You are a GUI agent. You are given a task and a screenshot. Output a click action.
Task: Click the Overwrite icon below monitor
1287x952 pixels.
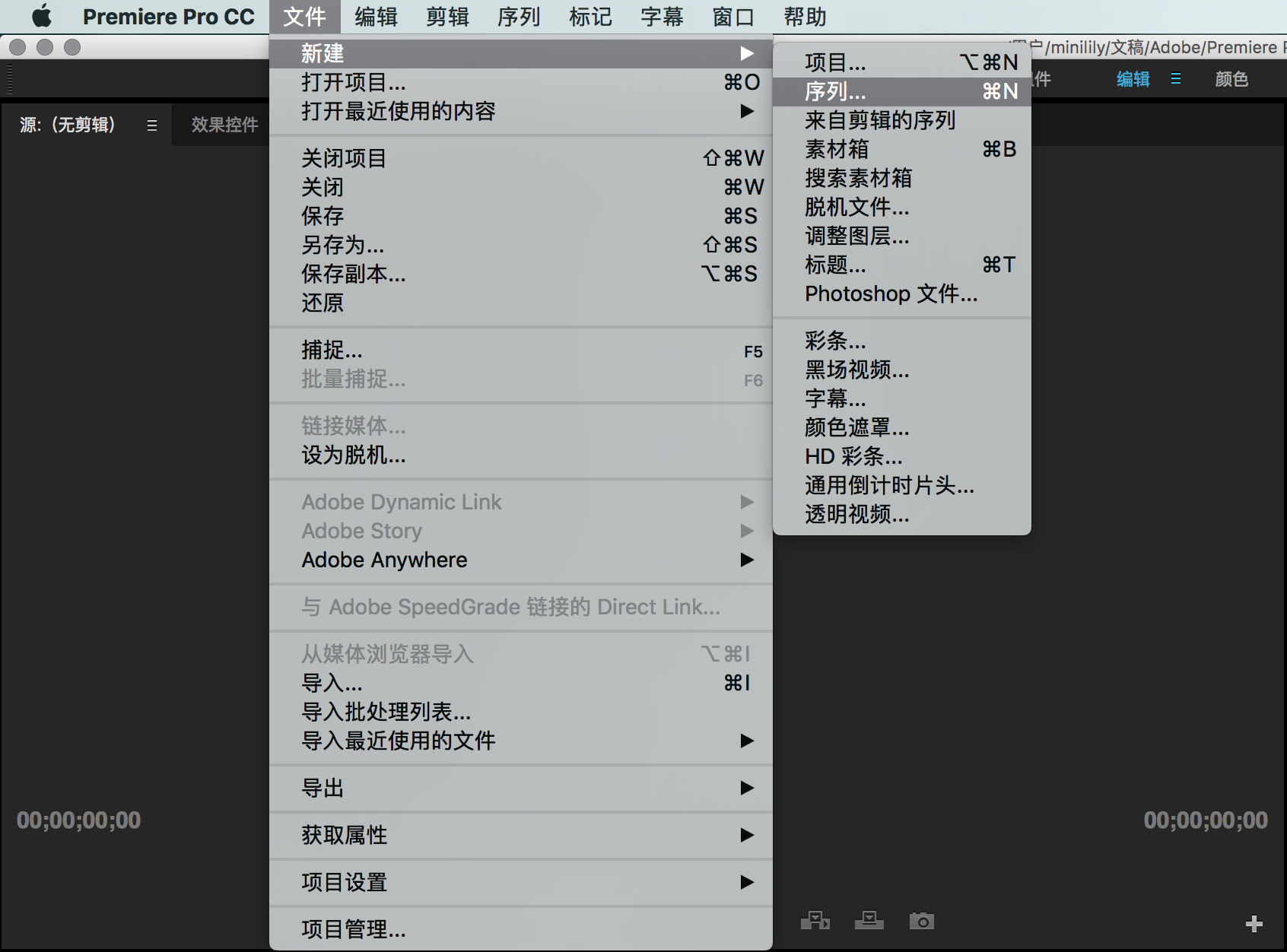pos(869,921)
